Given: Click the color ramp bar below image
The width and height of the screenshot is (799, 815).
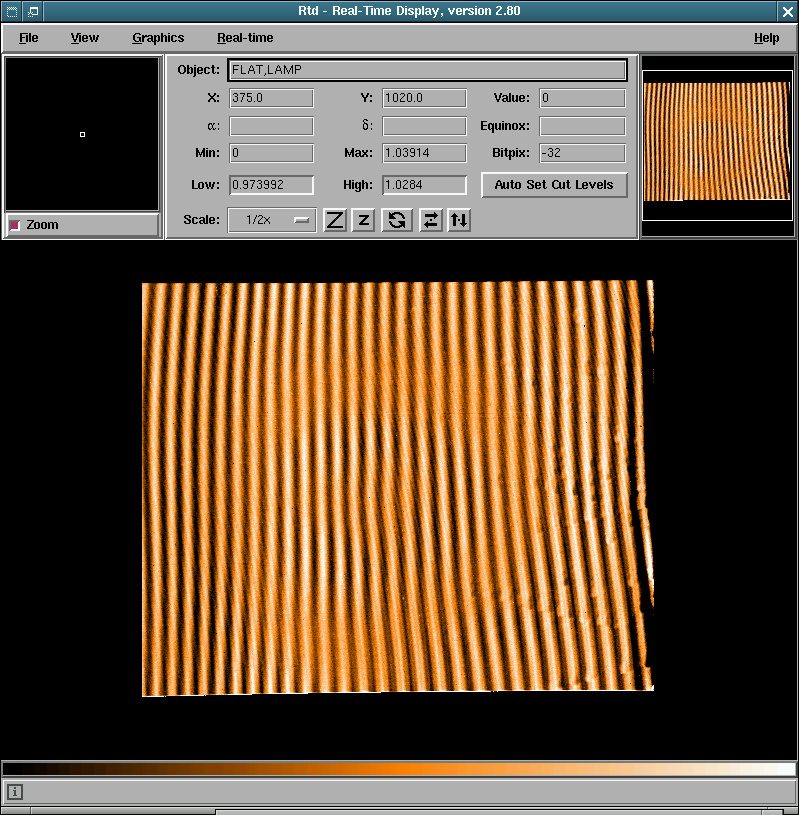Looking at the screenshot, I should pyautogui.click(x=399, y=769).
